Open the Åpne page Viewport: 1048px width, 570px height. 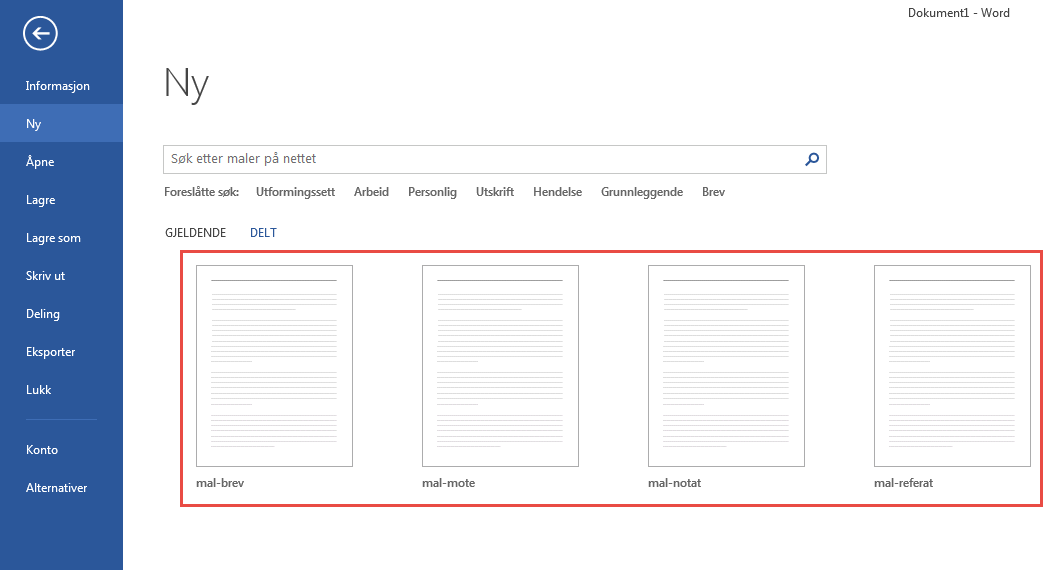61,162
